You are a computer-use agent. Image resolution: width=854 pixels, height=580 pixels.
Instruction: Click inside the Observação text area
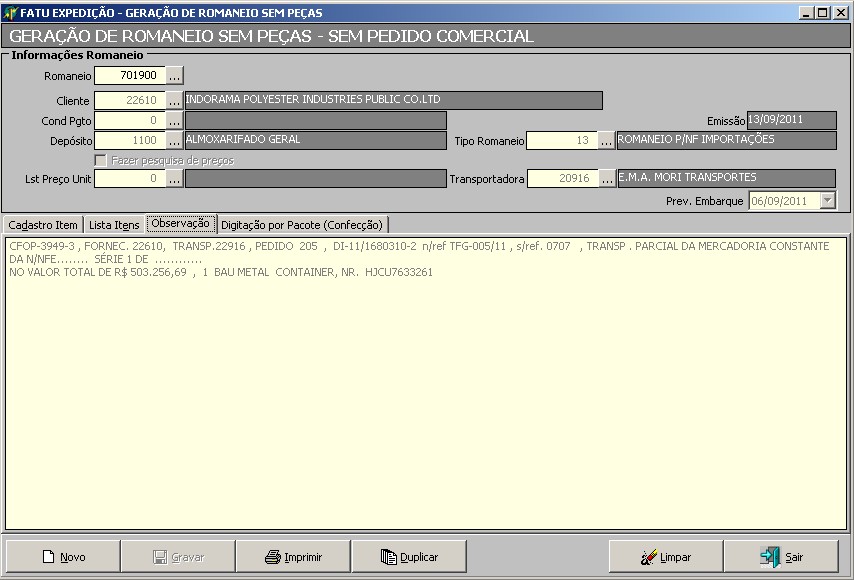[x=427, y=400]
